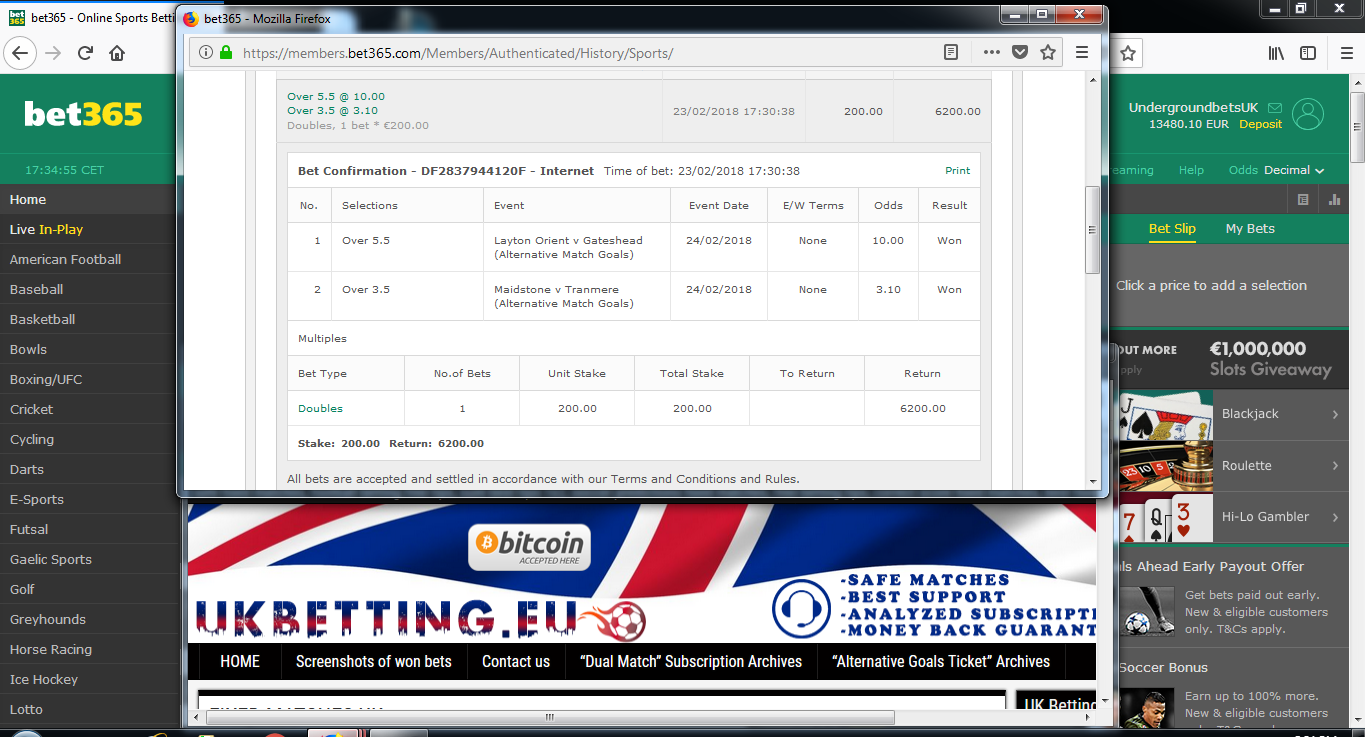Open browser home page icon
Viewport: 1365px width, 737px height.
pos(117,53)
